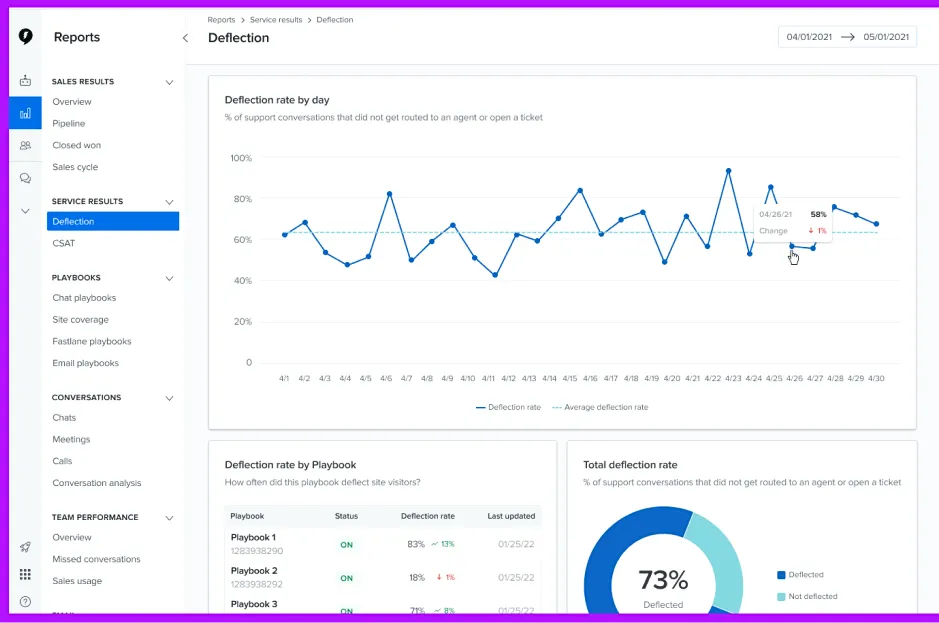Open Fastlane playbooks report

coord(92,341)
